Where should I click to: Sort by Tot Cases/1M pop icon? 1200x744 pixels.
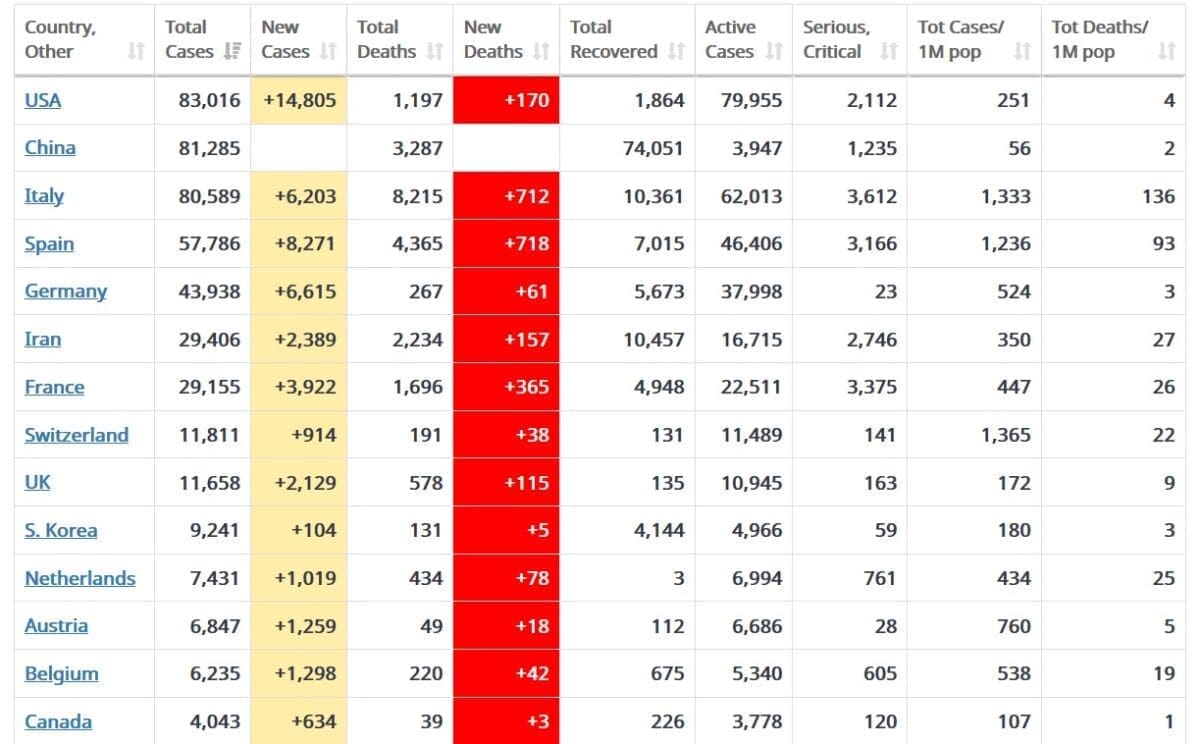[x=1021, y=52]
